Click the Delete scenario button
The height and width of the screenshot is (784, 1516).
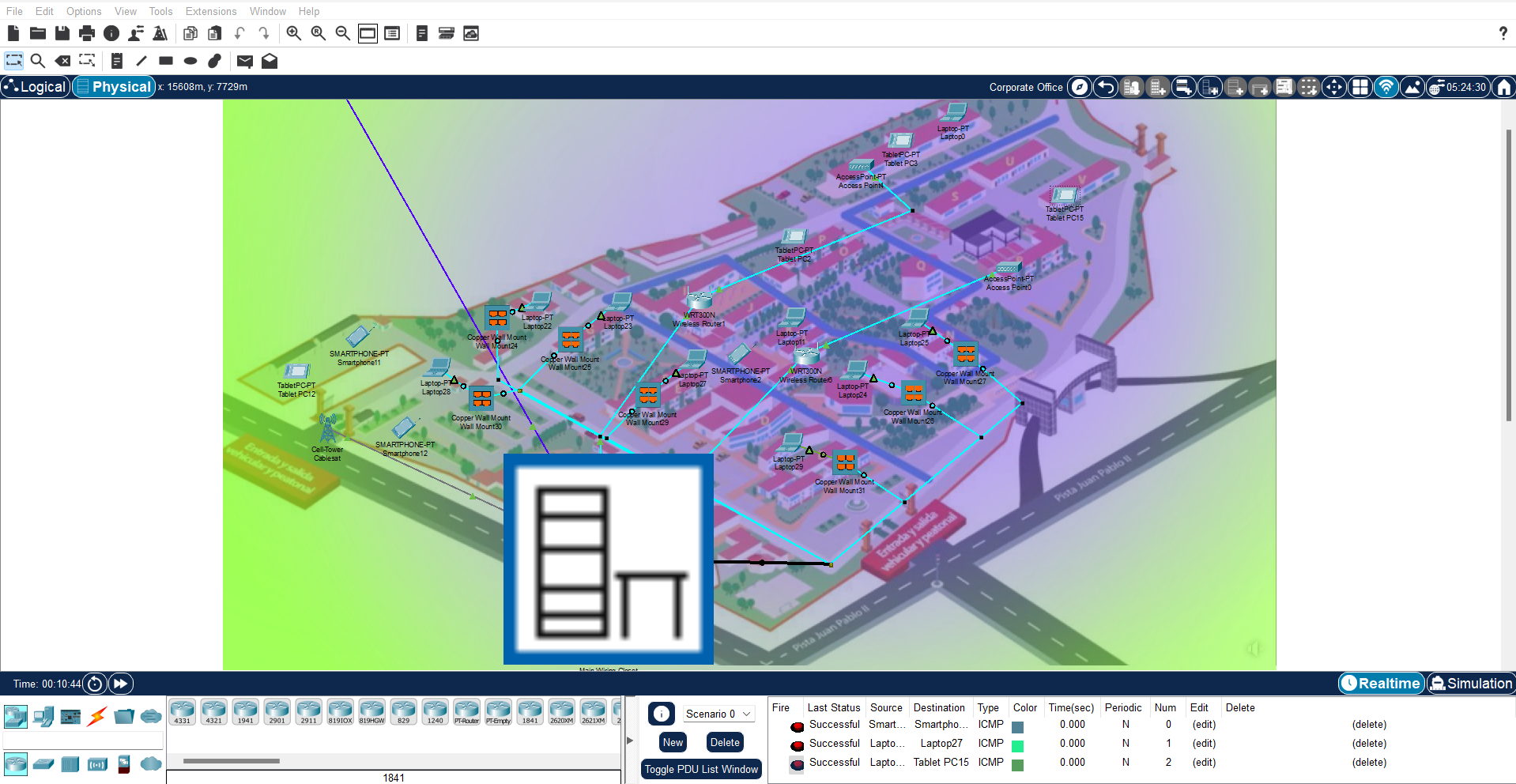(x=725, y=742)
